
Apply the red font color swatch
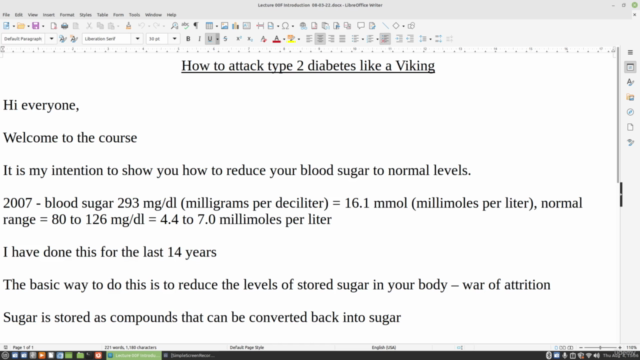[x=276, y=39]
